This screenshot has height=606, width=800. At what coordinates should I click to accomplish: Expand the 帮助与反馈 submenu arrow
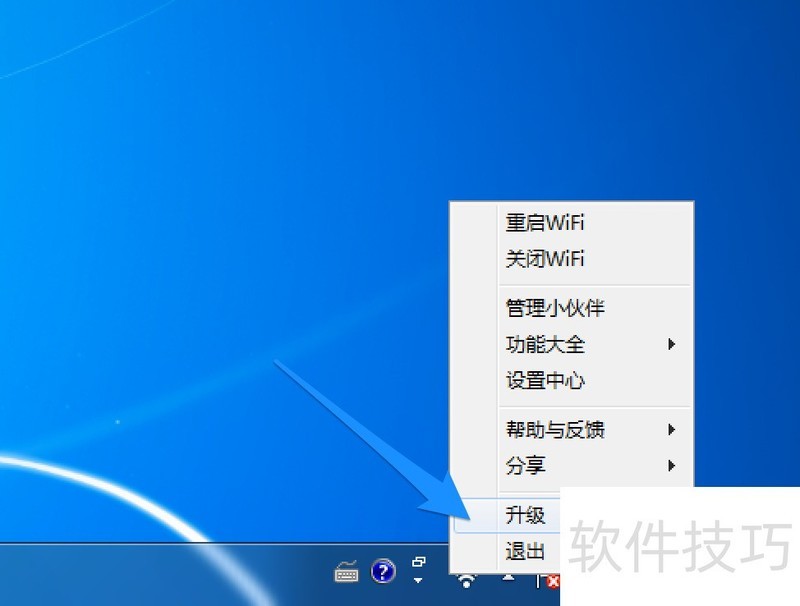672,430
